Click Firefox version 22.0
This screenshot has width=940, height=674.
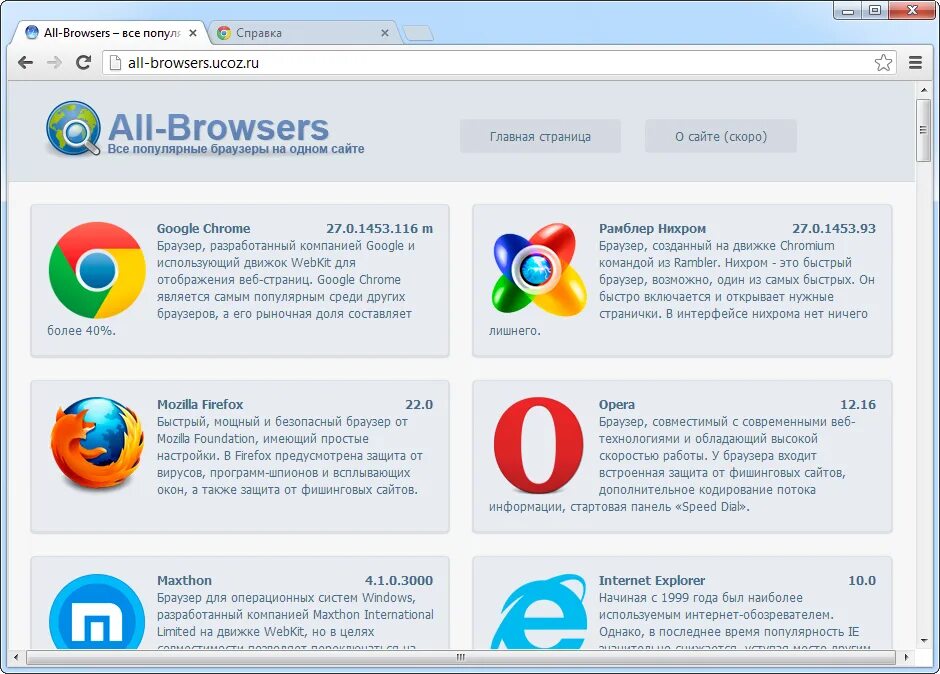click(419, 404)
